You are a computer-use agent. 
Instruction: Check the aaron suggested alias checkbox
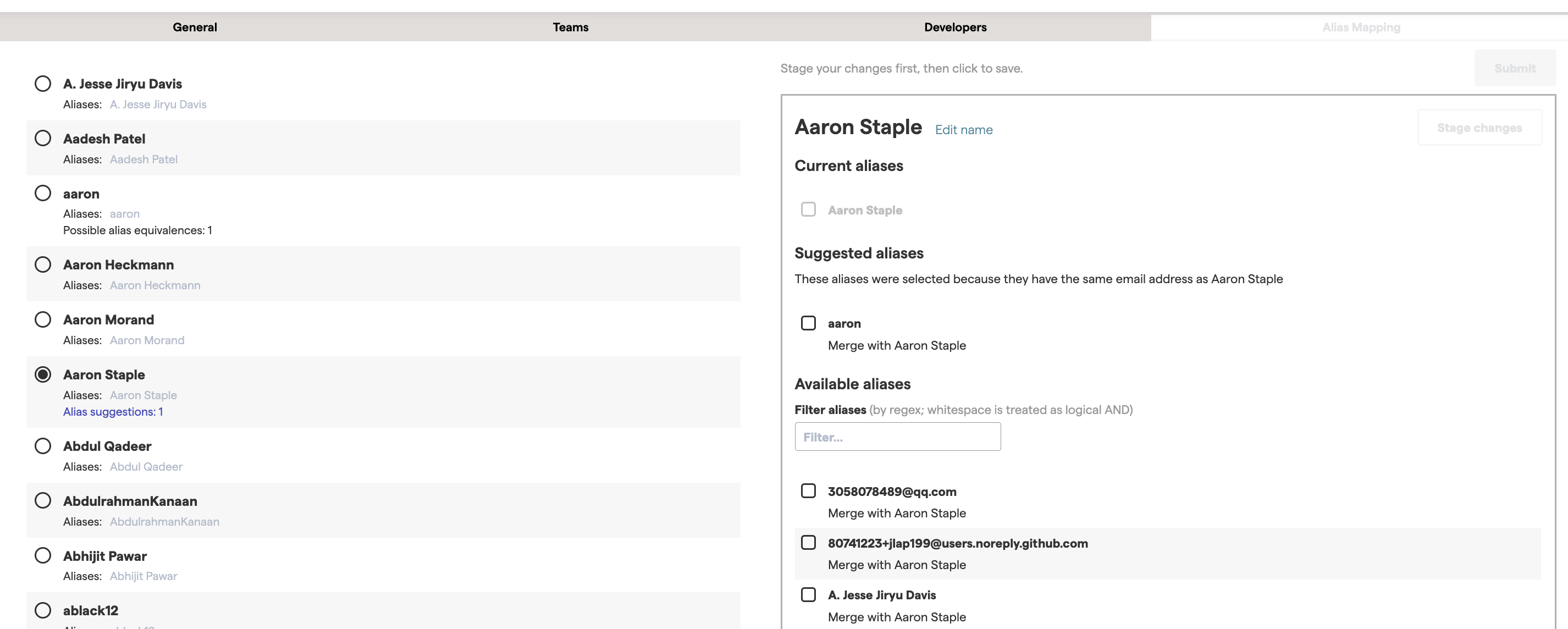tap(808, 323)
